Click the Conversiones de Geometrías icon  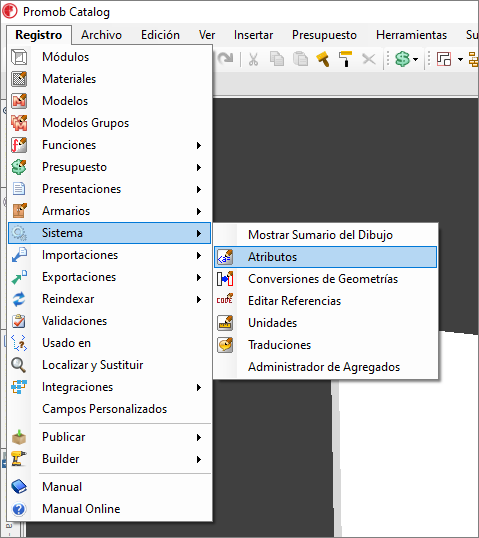225,279
